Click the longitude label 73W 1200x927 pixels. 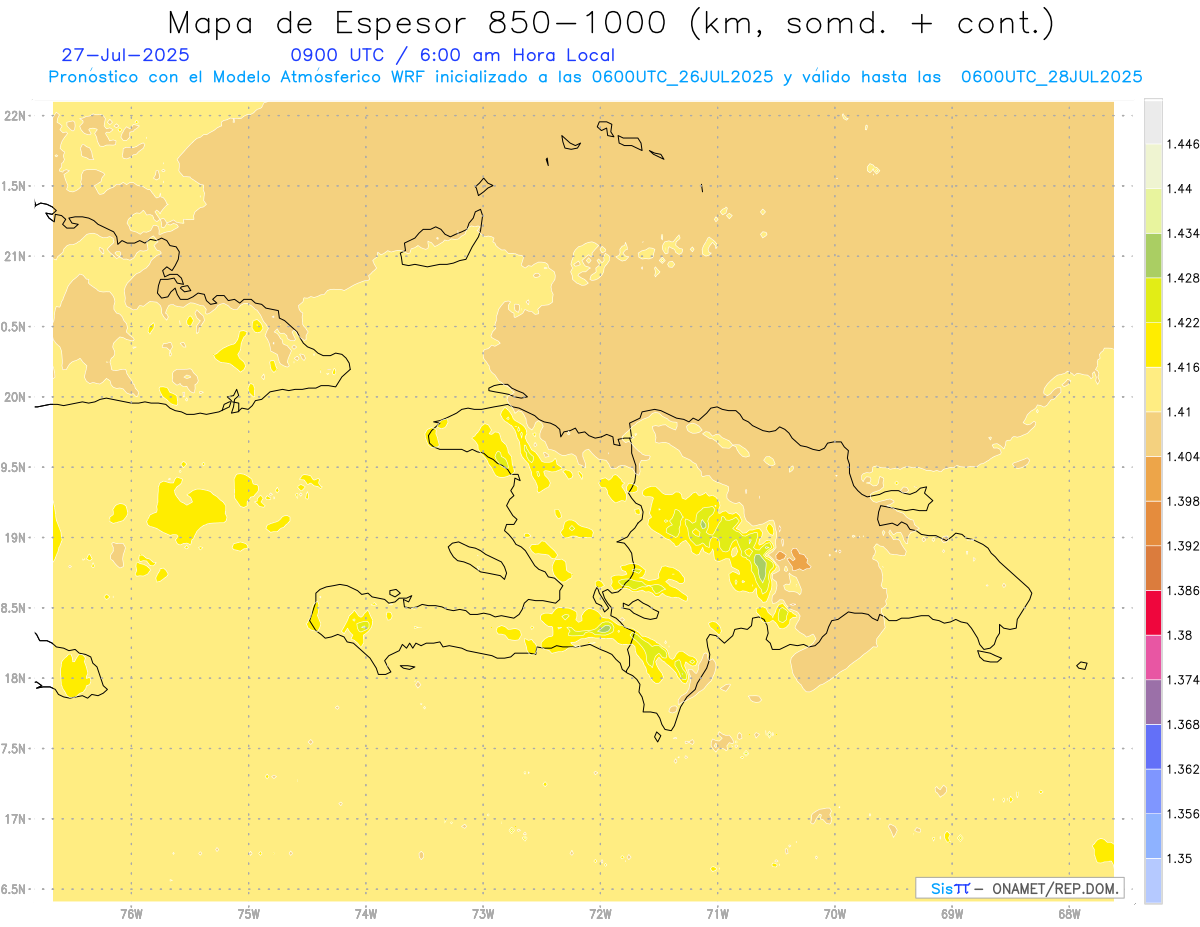click(483, 914)
